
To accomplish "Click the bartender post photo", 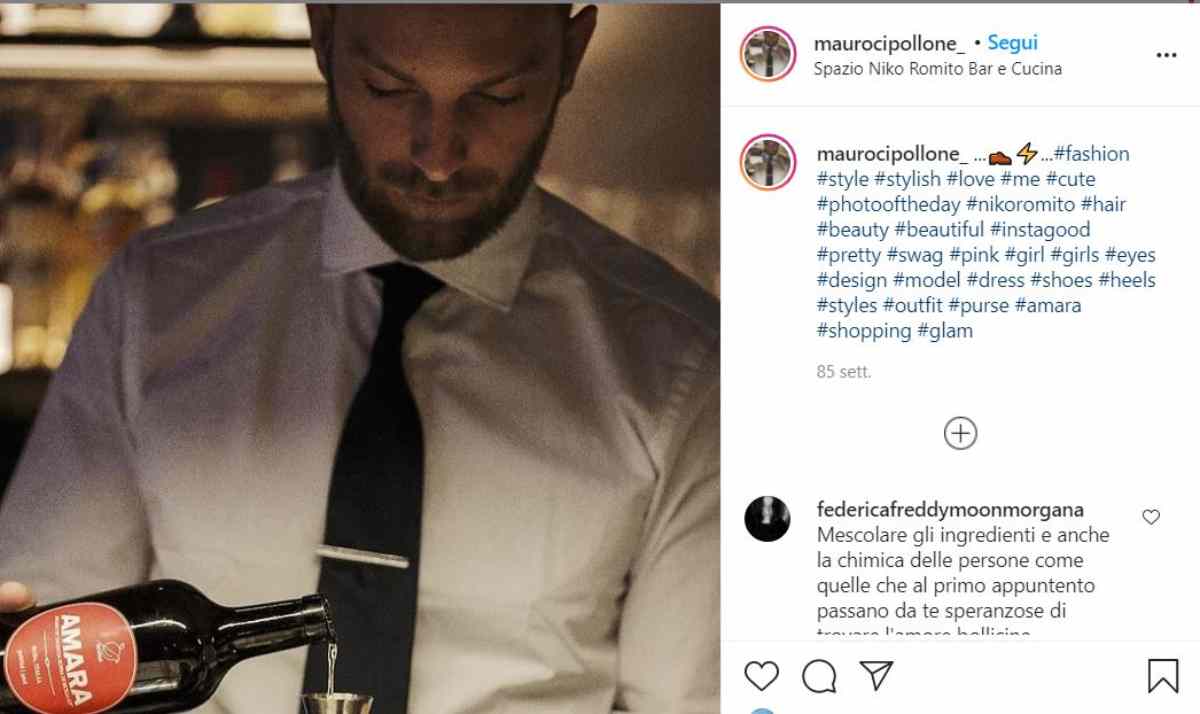I will click(x=360, y=357).
